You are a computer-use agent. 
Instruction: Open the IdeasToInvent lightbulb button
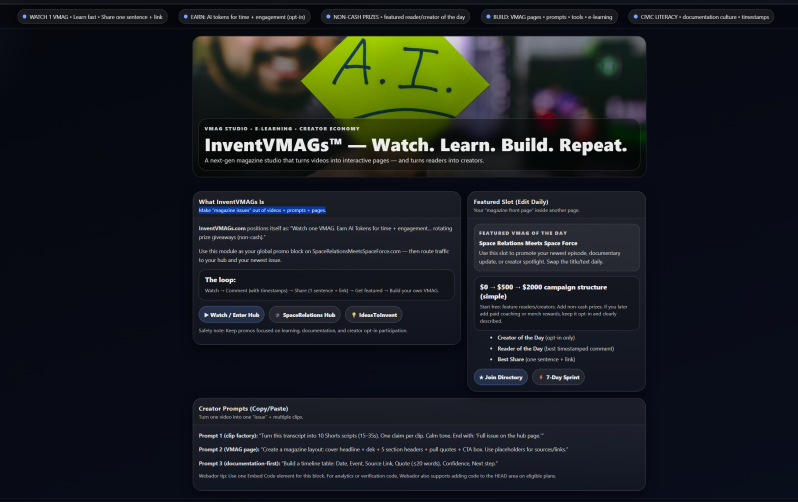click(374, 315)
